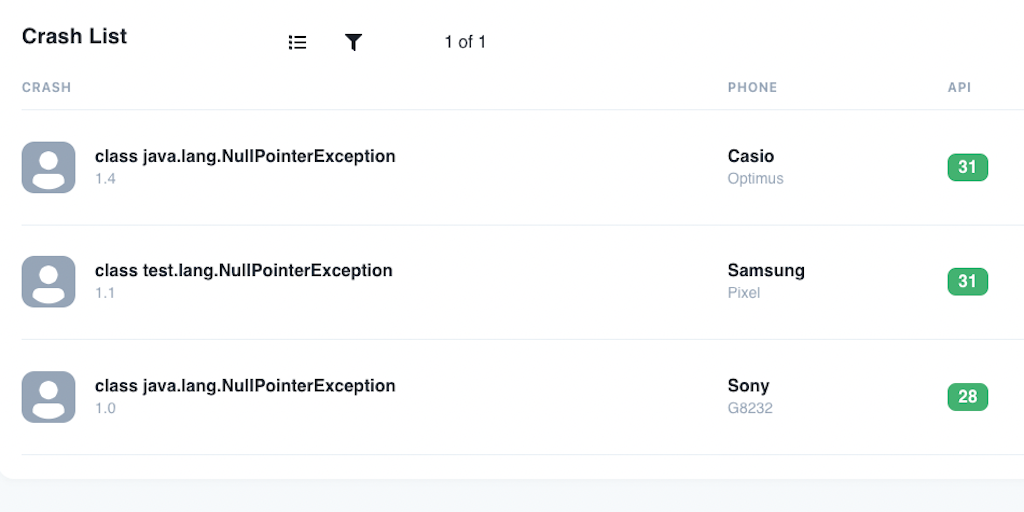The width and height of the screenshot is (1024, 512).
Task: Click green API badge 28
Action: point(967,396)
